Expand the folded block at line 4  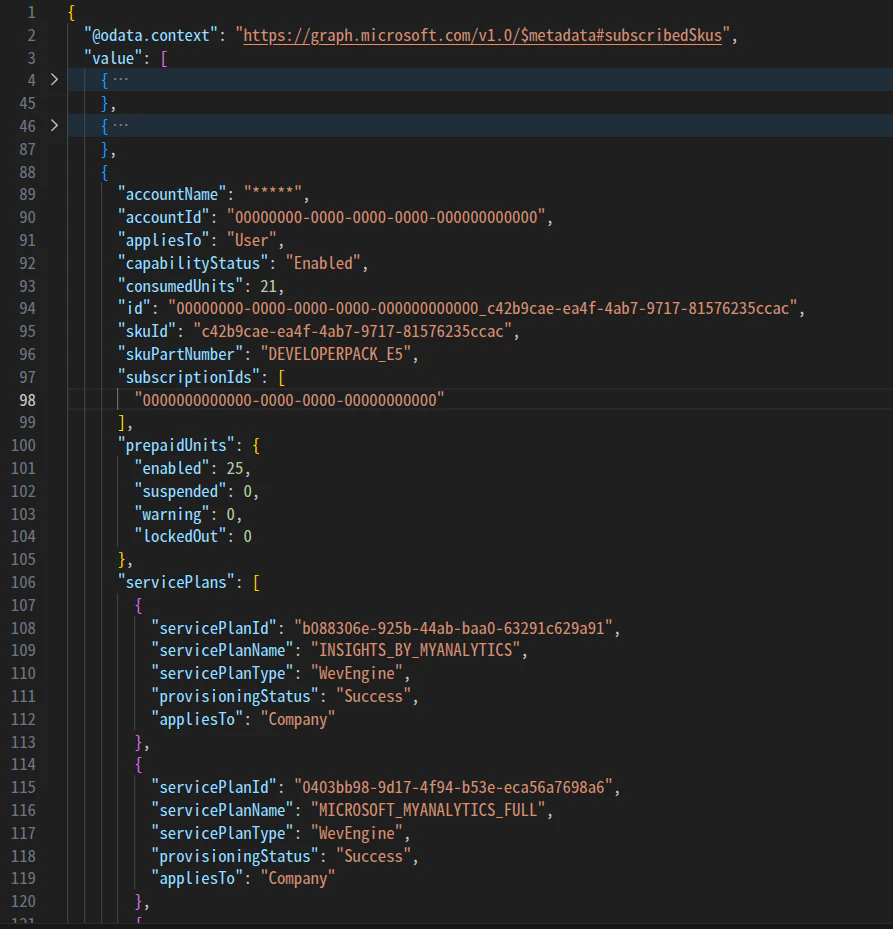click(x=54, y=79)
